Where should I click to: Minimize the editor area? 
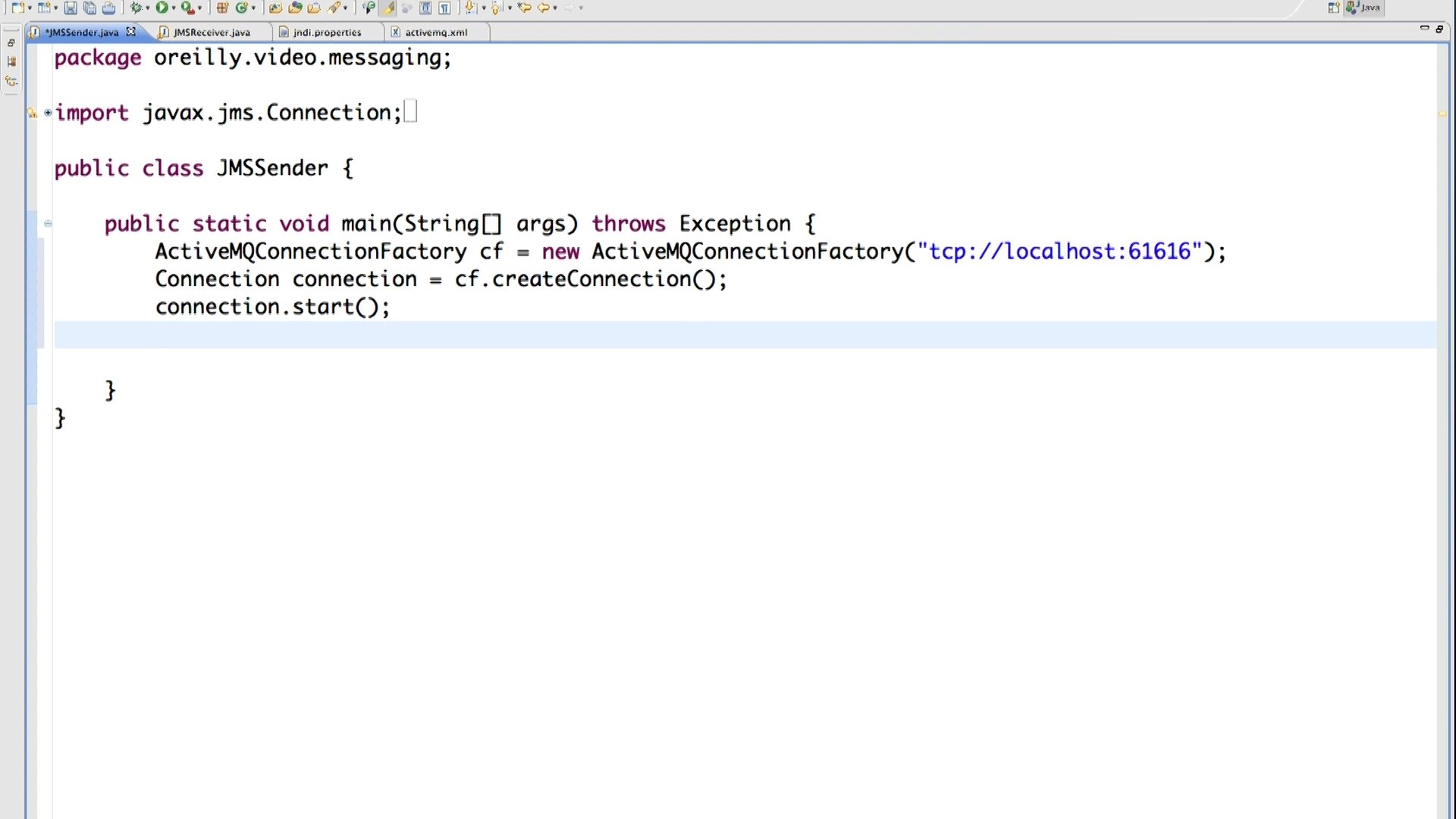[x=1424, y=28]
